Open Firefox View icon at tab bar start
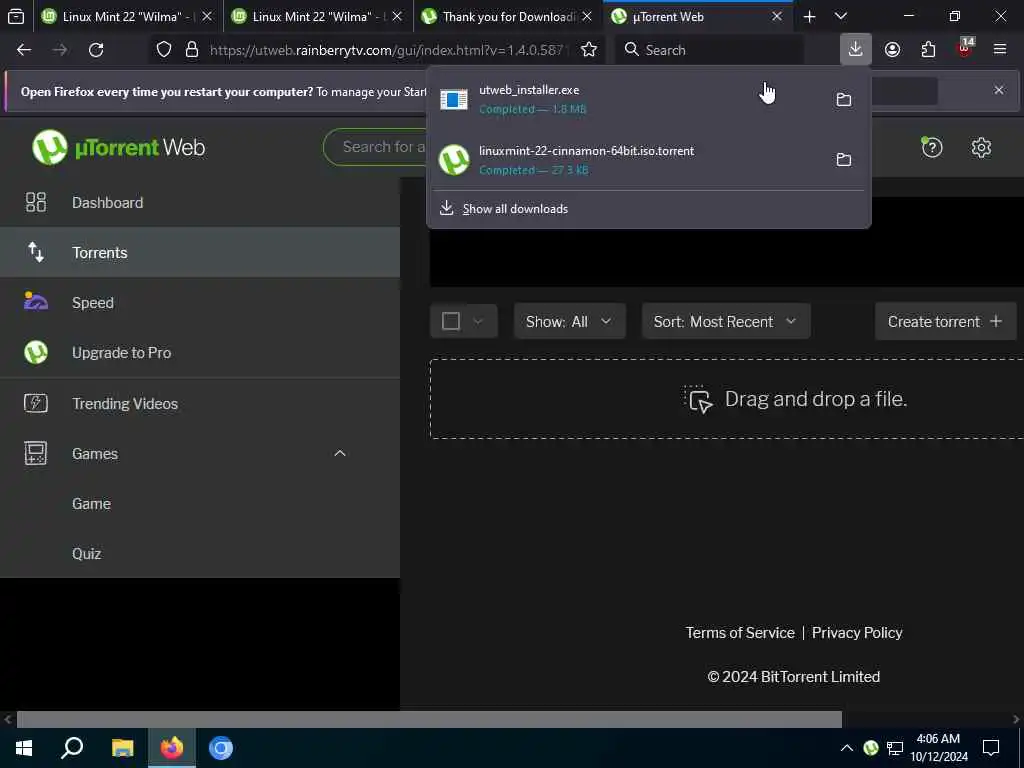 (16, 16)
